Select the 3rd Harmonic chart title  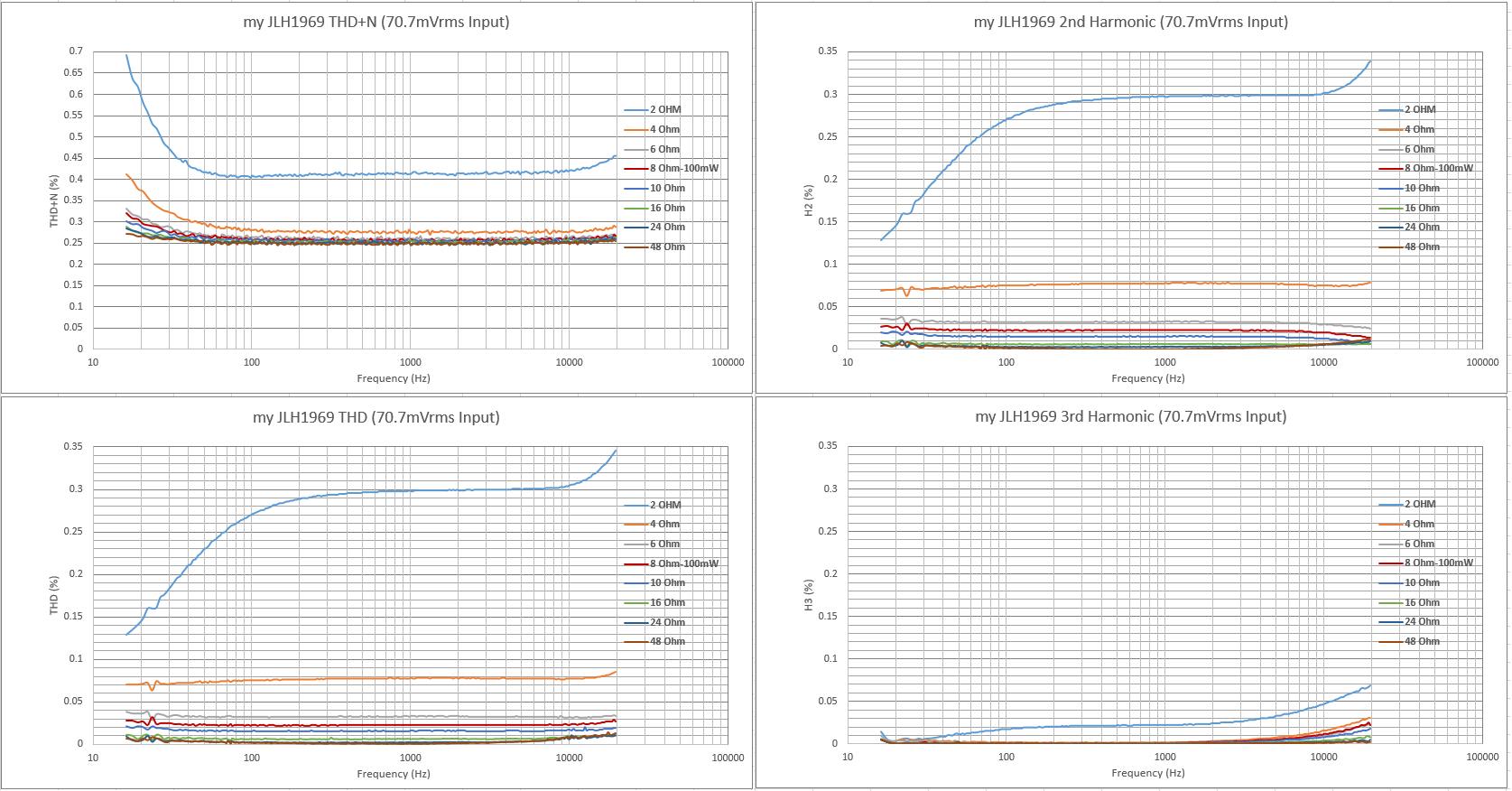1131,416
